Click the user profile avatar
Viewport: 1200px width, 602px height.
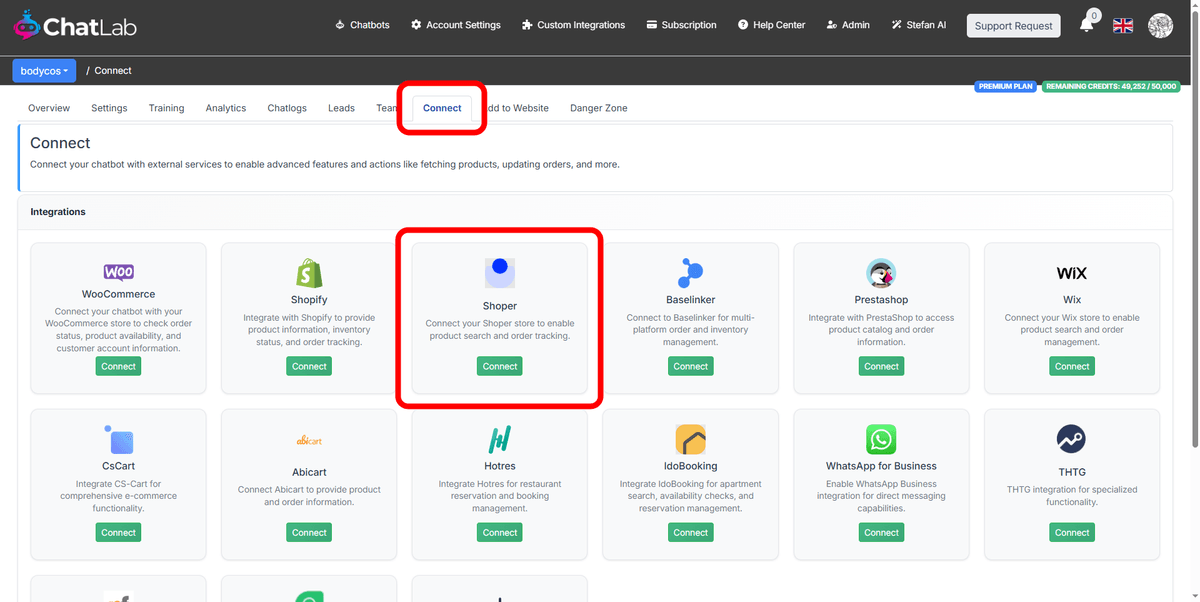1160,25
